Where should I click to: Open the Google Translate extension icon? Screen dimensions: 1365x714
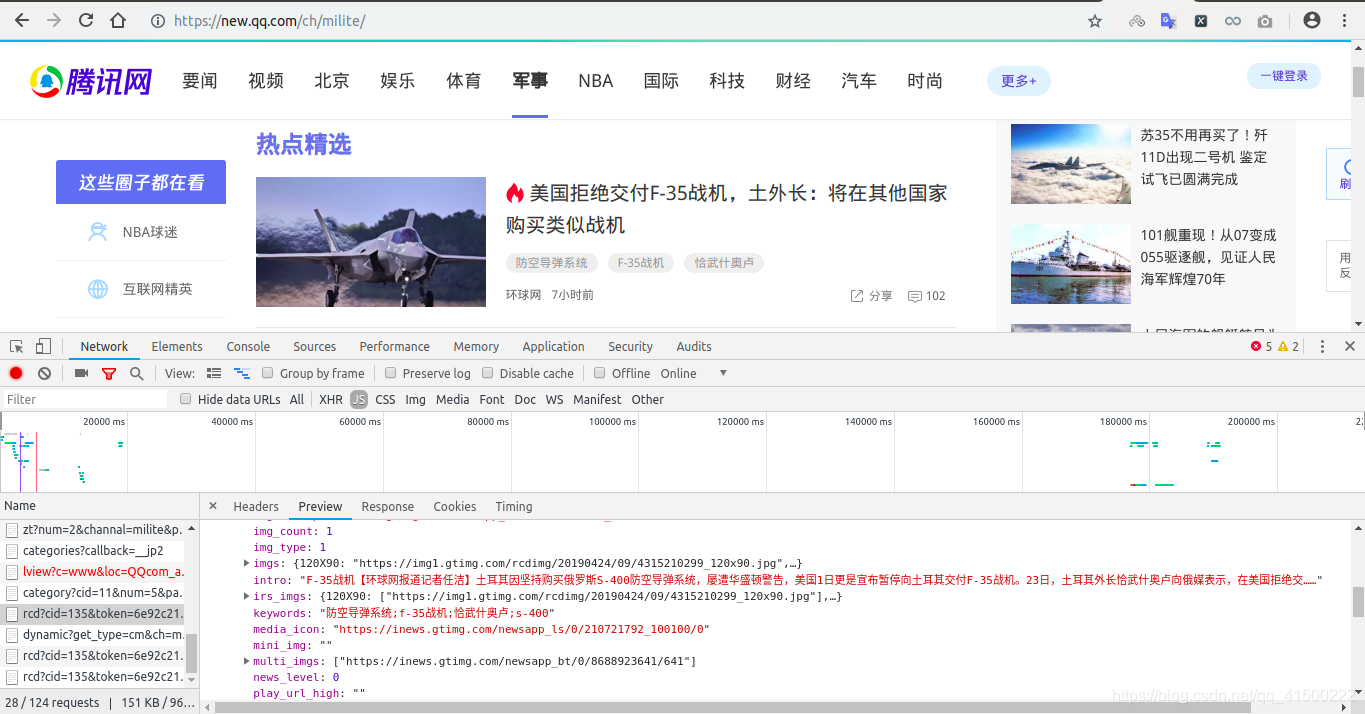pyautogui.click(x=1168, y=20)
